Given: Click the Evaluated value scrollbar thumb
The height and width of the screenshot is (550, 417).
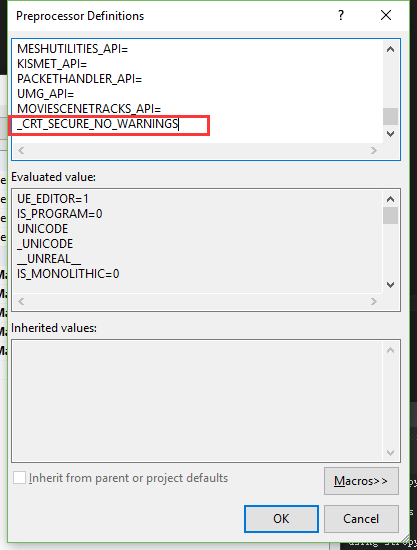Looking at the screenshot, I should click(390, 215).
